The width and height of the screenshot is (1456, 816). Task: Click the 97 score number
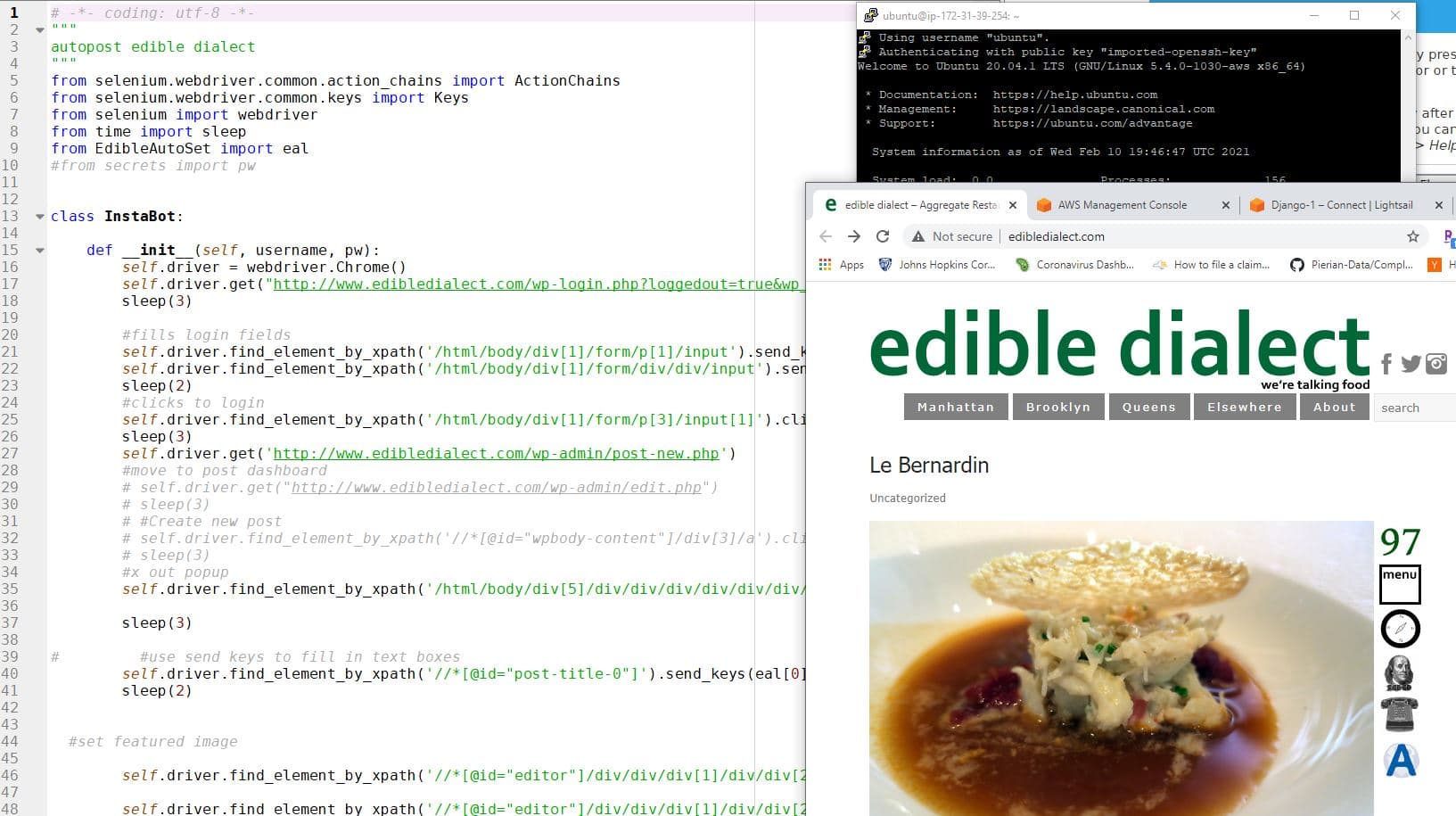pos(1400,542)
